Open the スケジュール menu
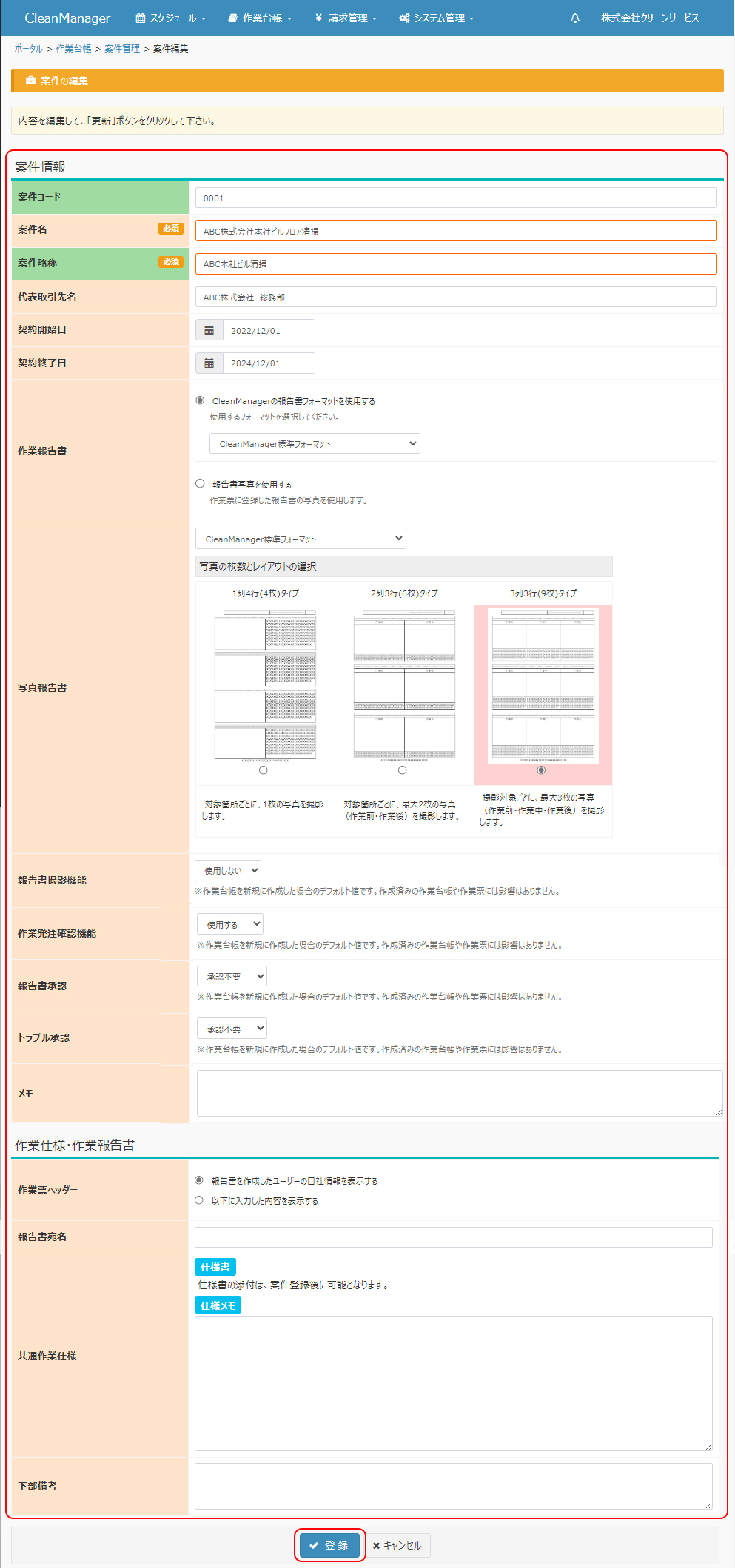 pos(171,18)
